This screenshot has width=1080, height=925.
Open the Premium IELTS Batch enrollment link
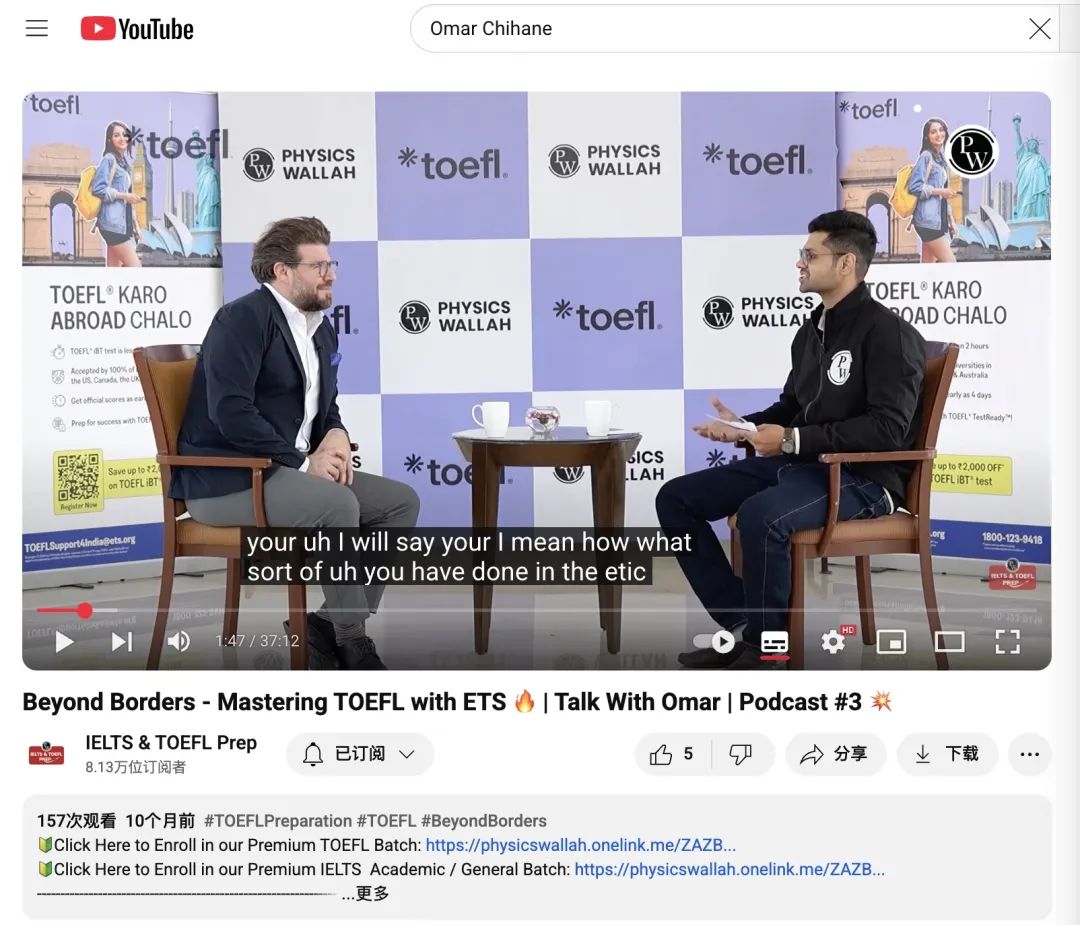coord(729,869)
